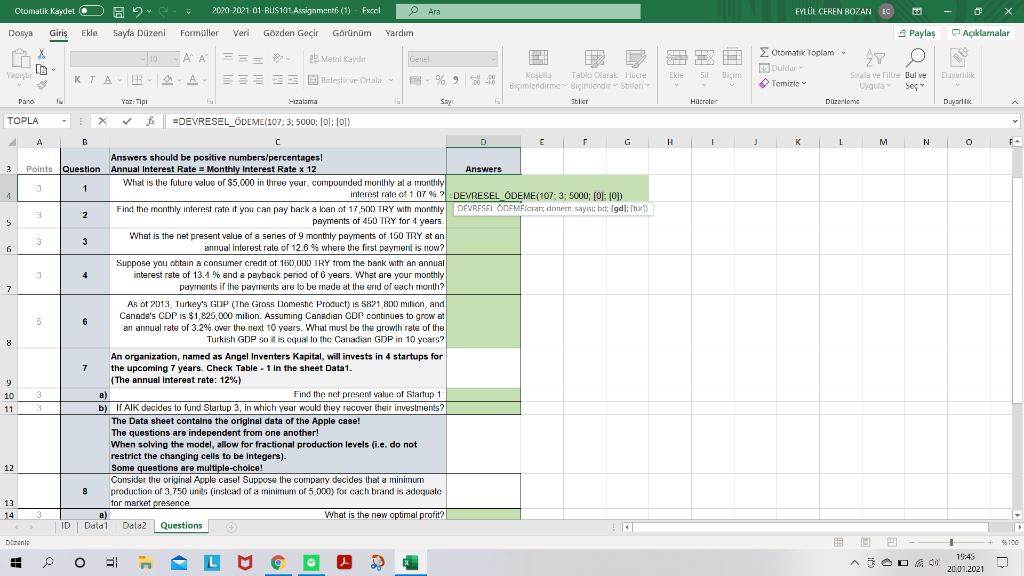Select column D header
The height and width of the screenshot is (576, 1024).
[x=483, y=142]
